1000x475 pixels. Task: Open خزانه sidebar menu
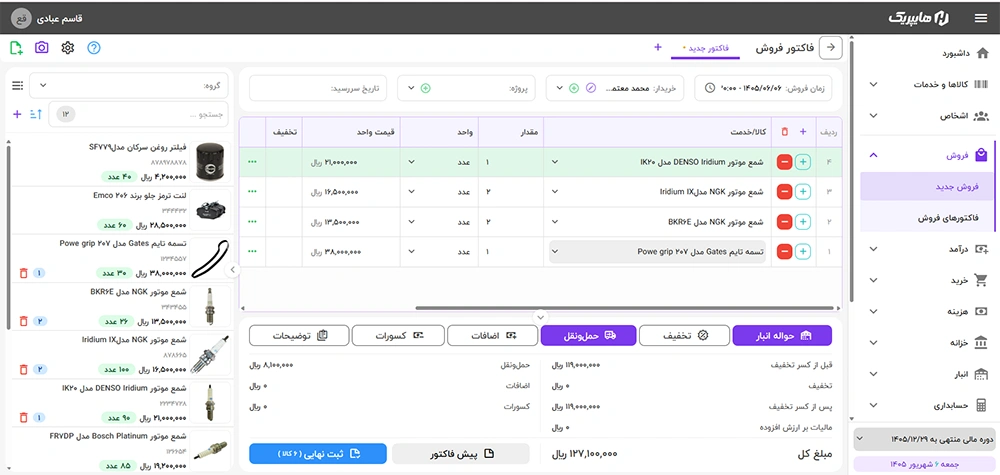[925, 342]
